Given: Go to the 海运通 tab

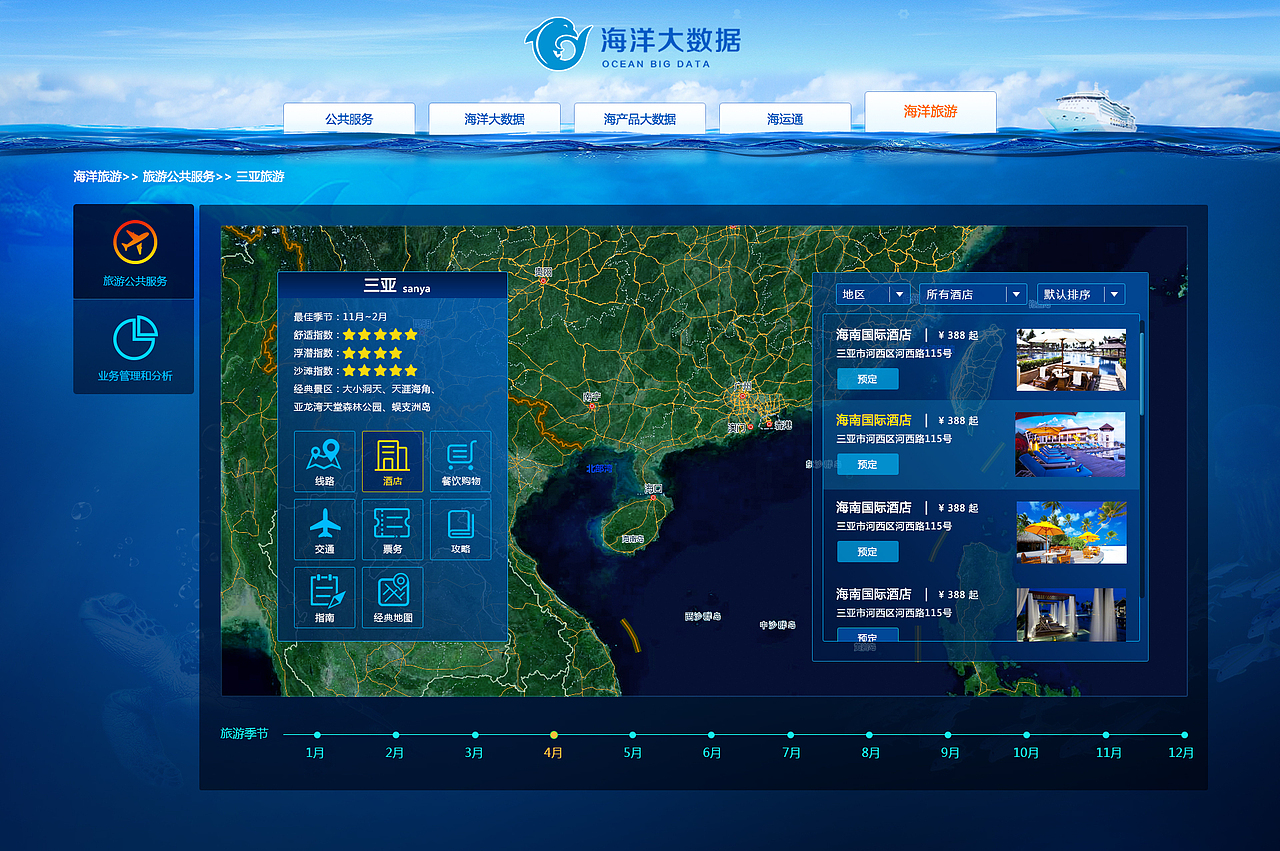Looking at the screenshot, I should pos(785,119).
